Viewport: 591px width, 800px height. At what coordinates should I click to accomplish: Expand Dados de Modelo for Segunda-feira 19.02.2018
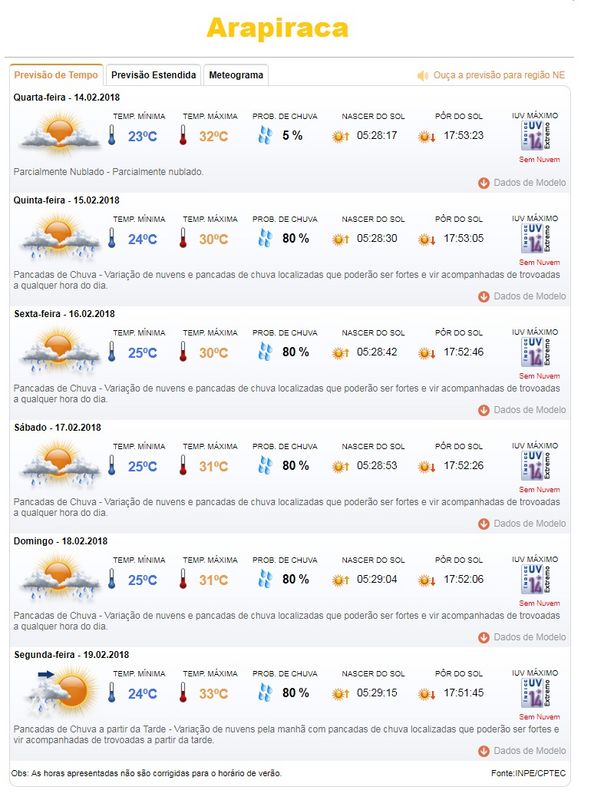click(522, 751)
